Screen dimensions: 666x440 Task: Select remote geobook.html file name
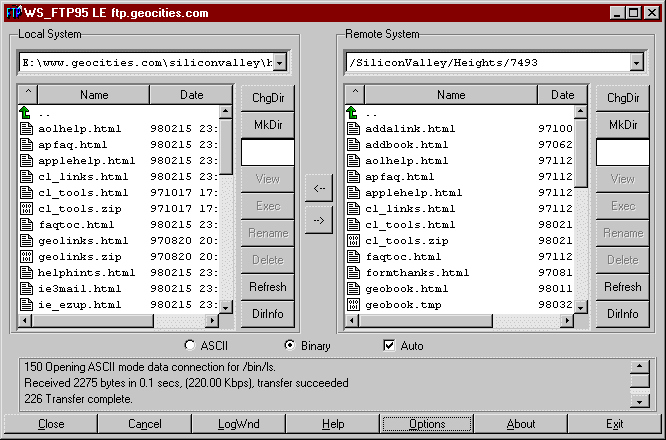click(x=406, y=289)
